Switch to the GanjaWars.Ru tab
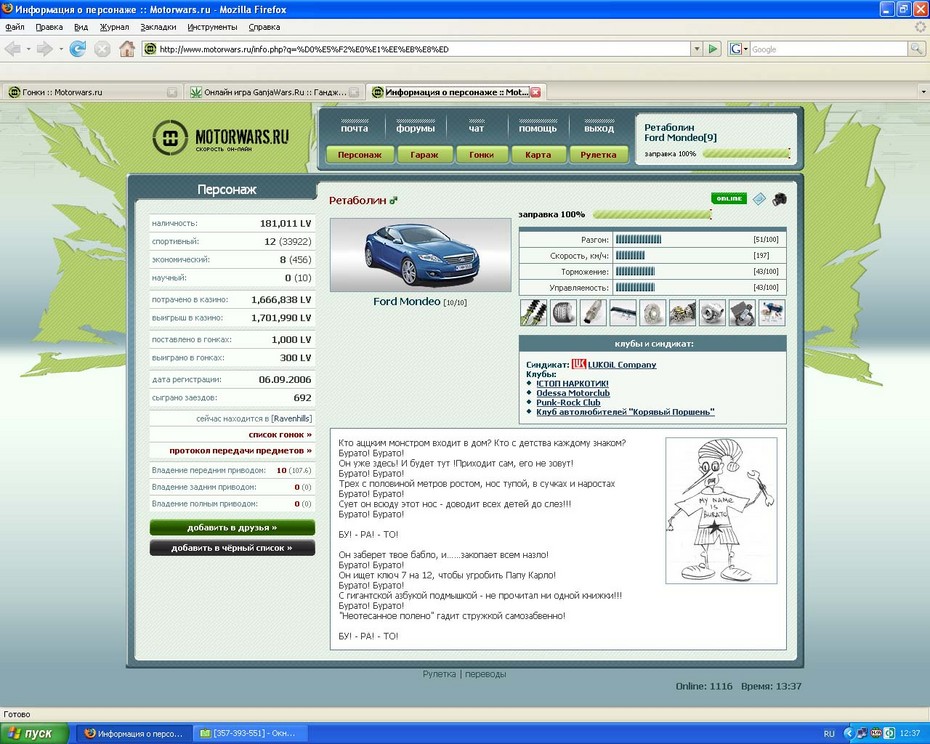Image resolution: width=930 pixels, height=744 pixels. pos(273,92)
